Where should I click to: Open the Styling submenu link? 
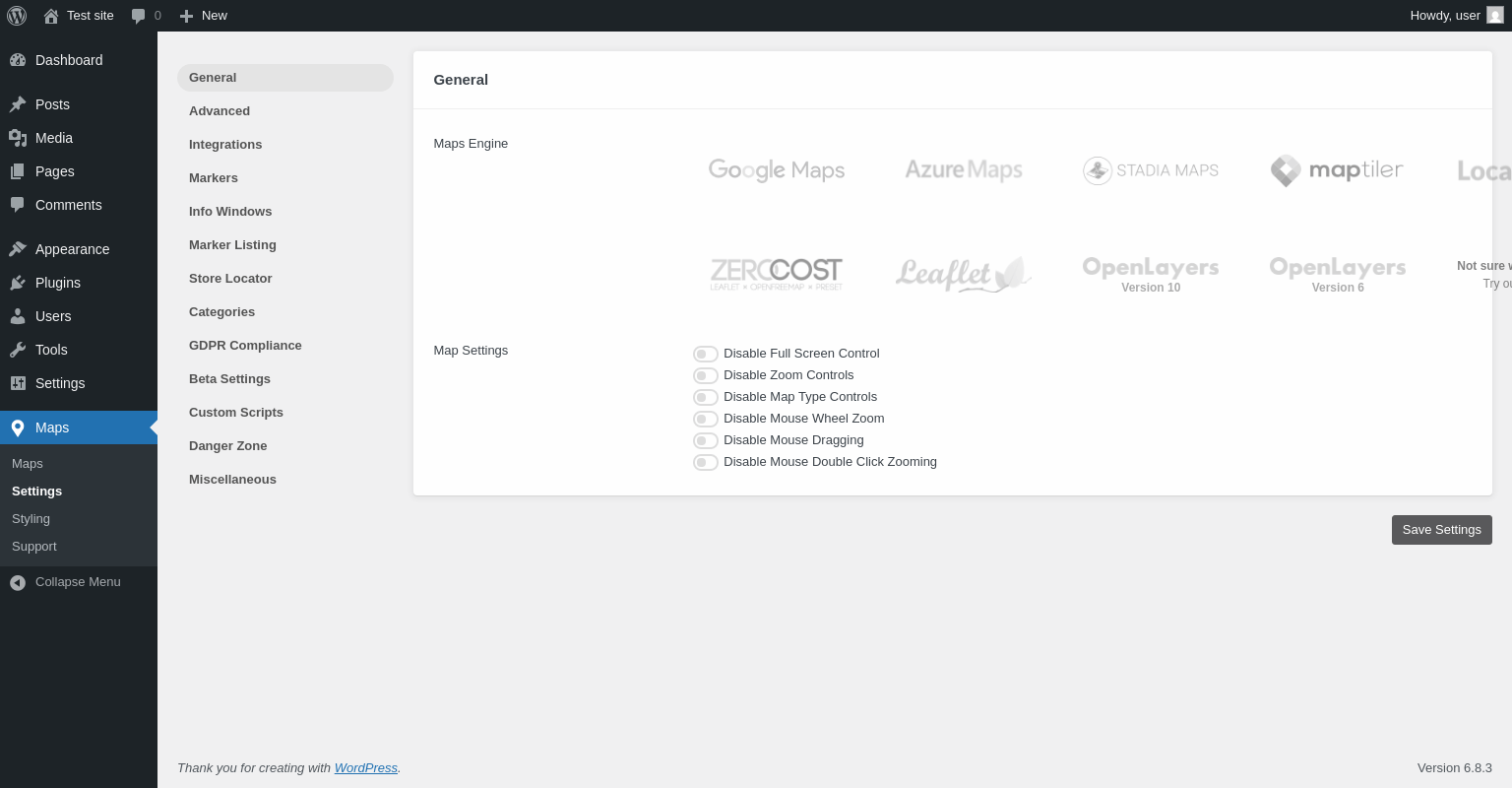79,519
